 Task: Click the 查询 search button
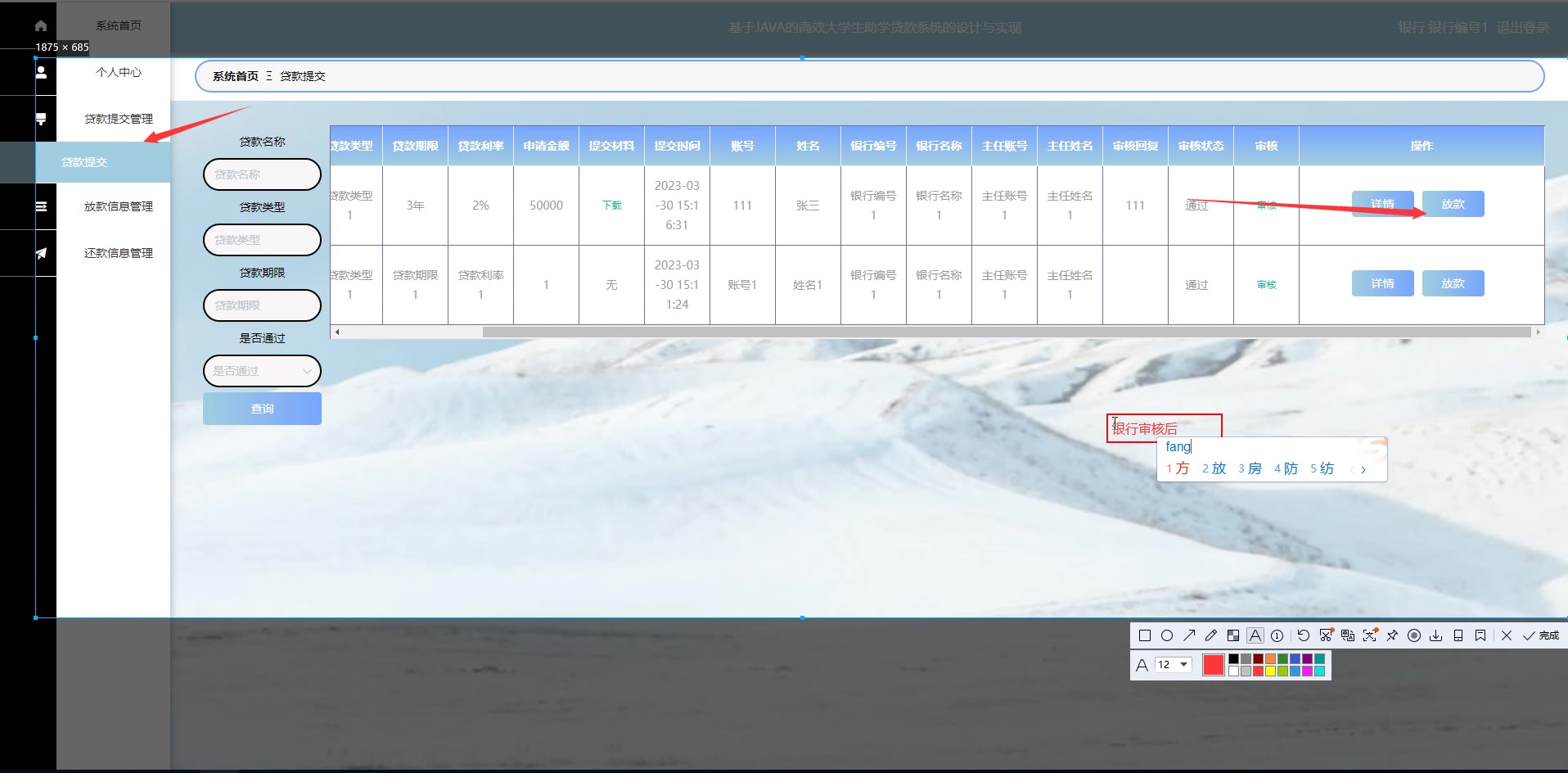(262, 409)
